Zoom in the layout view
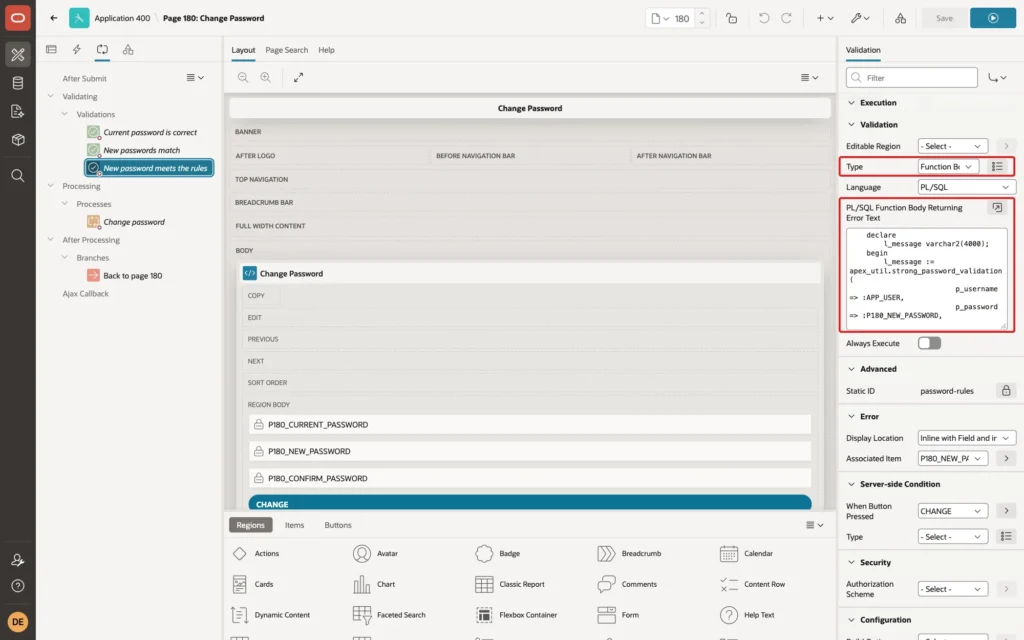 pyautogui.click(x=266, y=77)
